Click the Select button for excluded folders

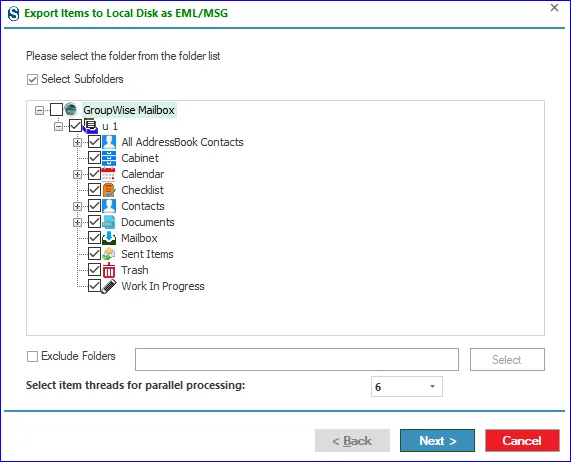pos(507,360)
